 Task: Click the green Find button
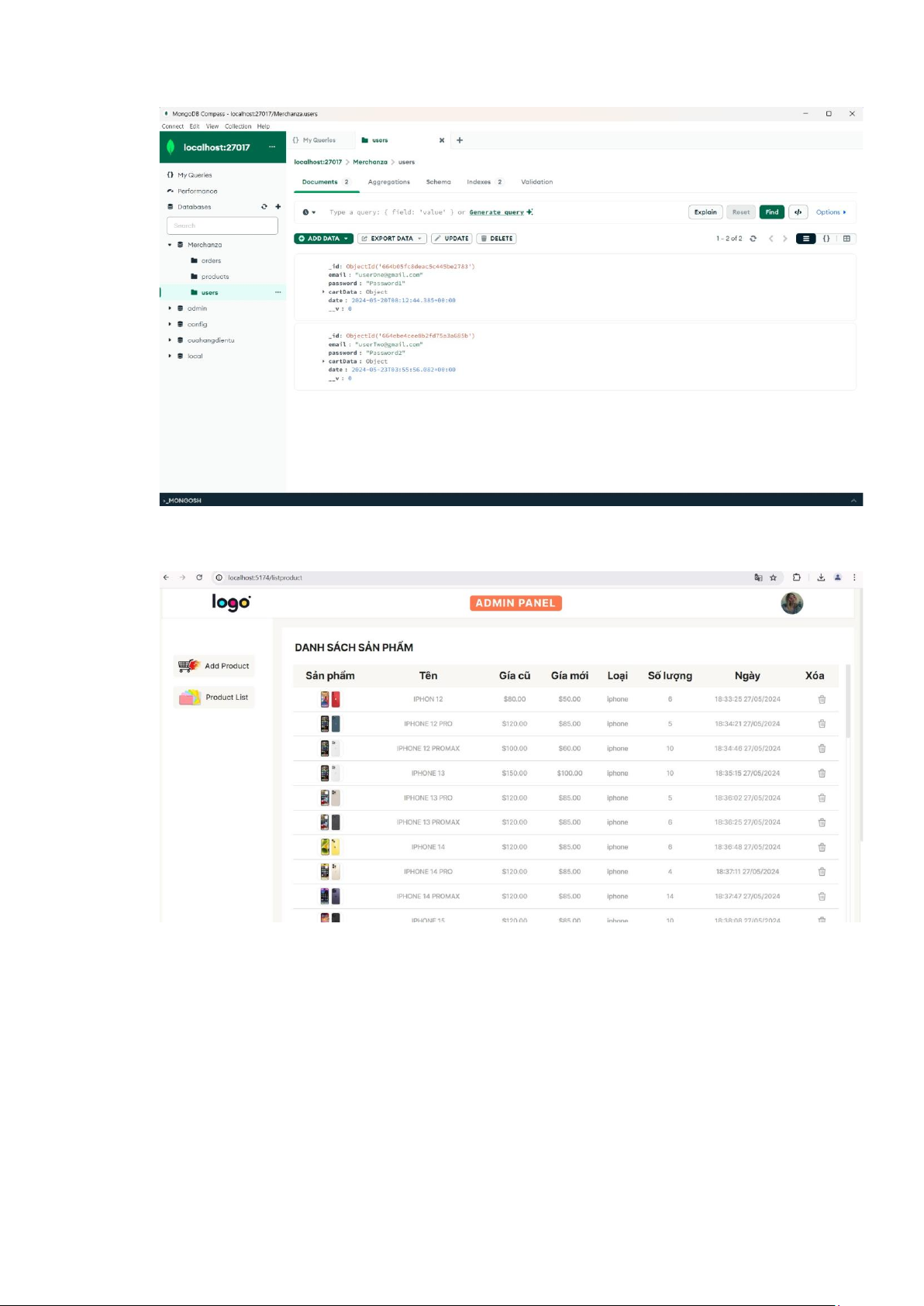pyautogui.click(x=771, y=212)
